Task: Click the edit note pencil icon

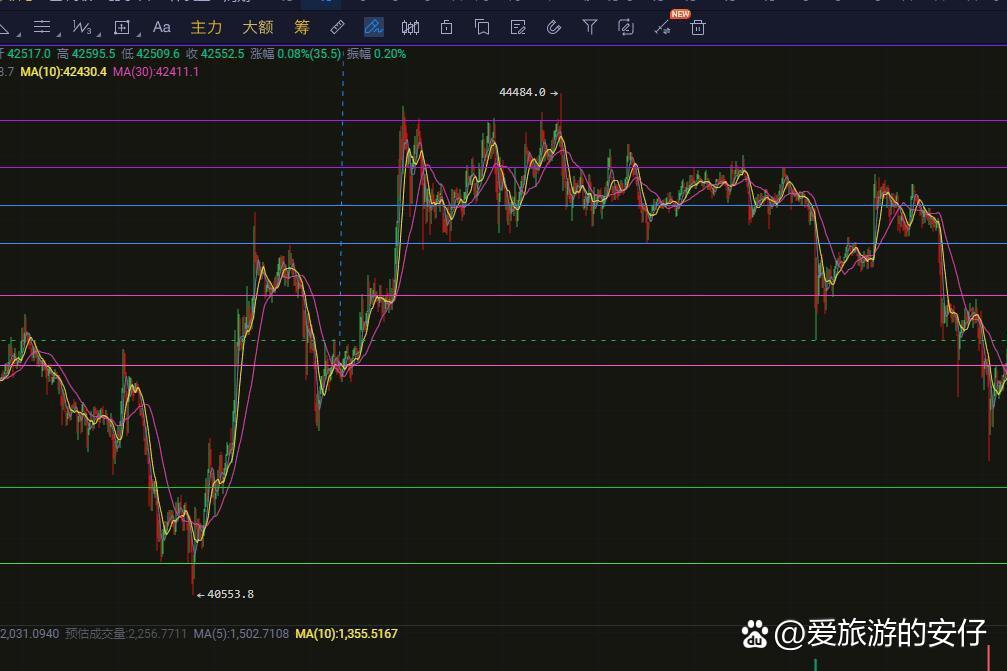Action: 518,27
